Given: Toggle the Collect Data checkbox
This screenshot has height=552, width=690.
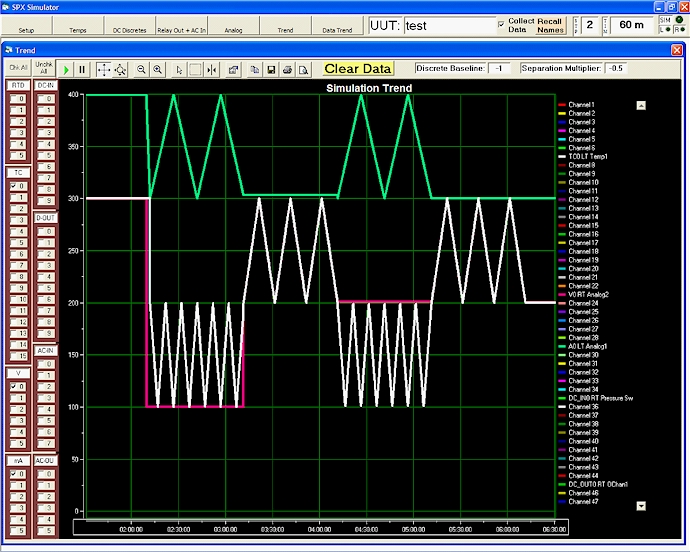Looking at the screenshot, I should (501, 24).
